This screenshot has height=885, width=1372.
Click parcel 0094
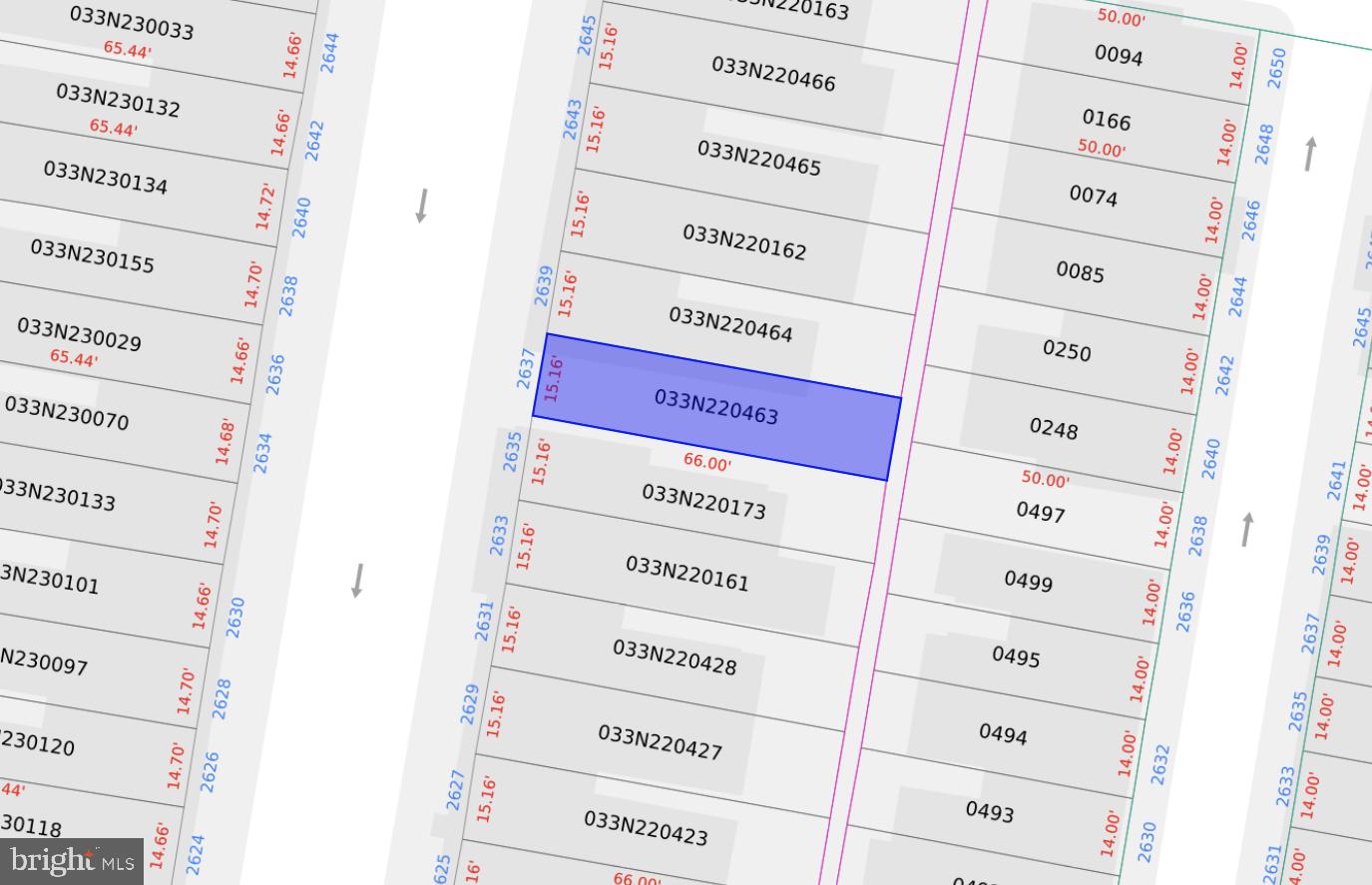1118,55
